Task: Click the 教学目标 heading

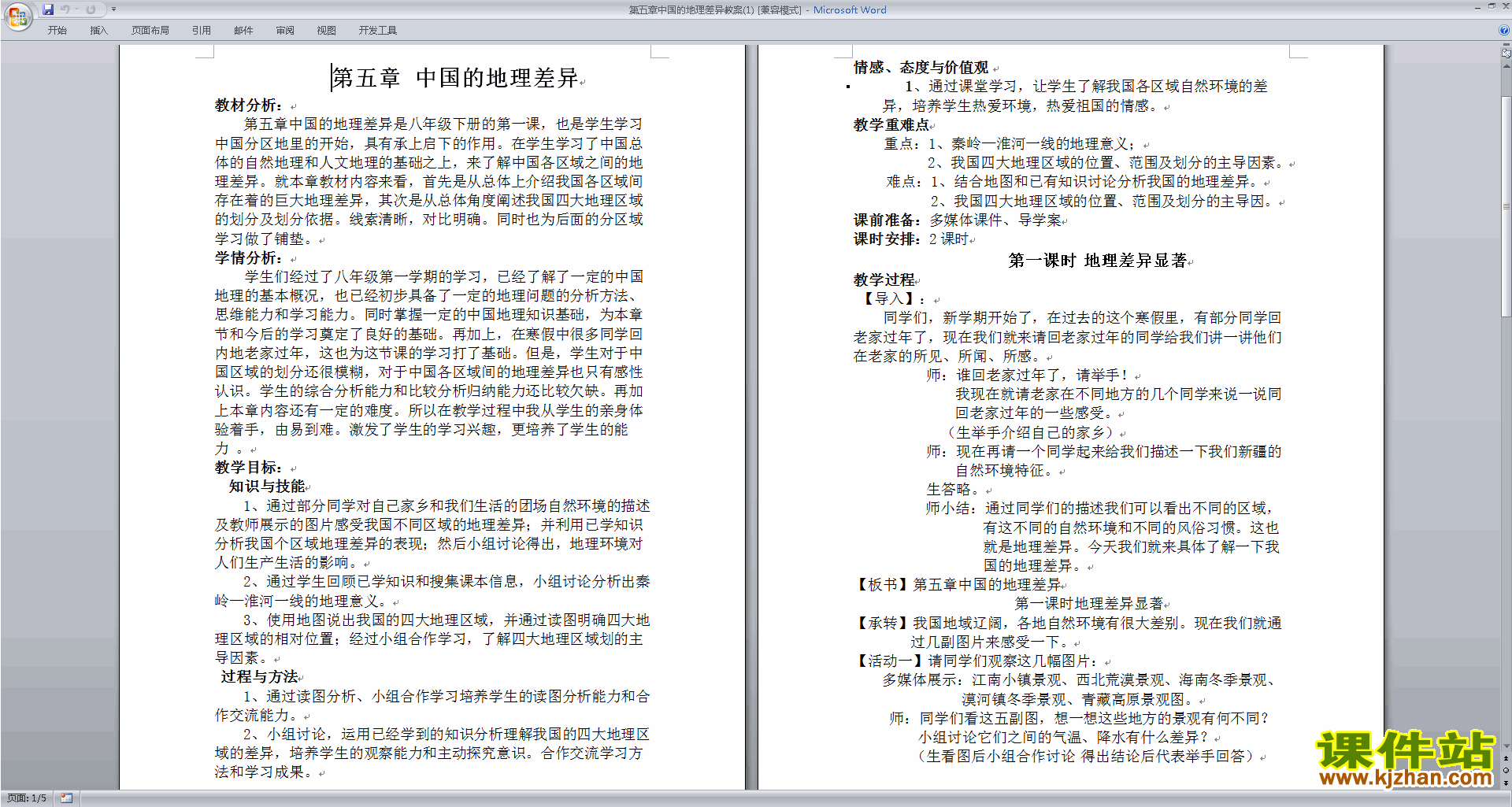Action: tap(249, 468)
